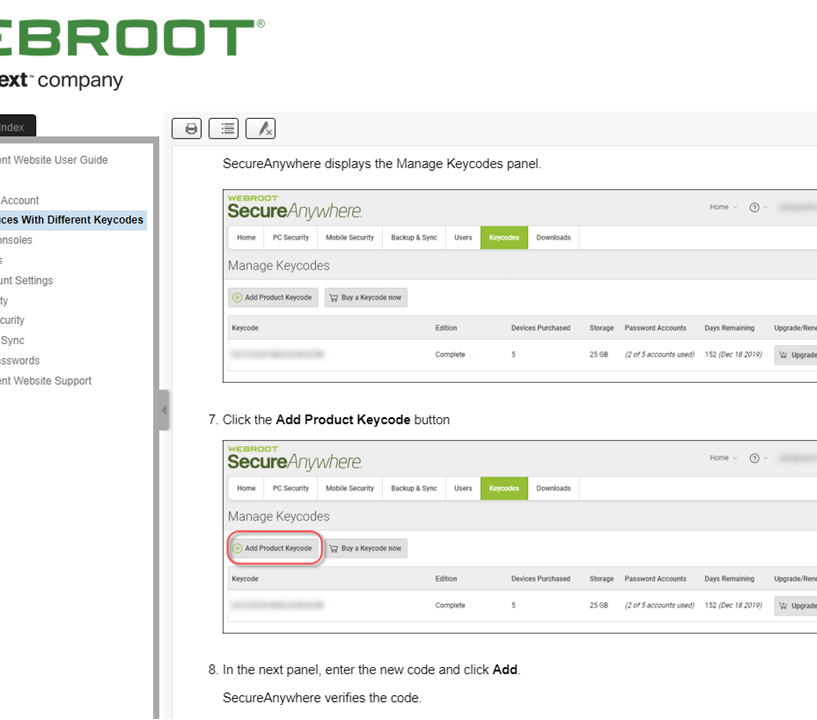817x720 pixels.
Task: Click the screenshot below 'displays the Manage Keycodes panel'
Action: [519, 286]
